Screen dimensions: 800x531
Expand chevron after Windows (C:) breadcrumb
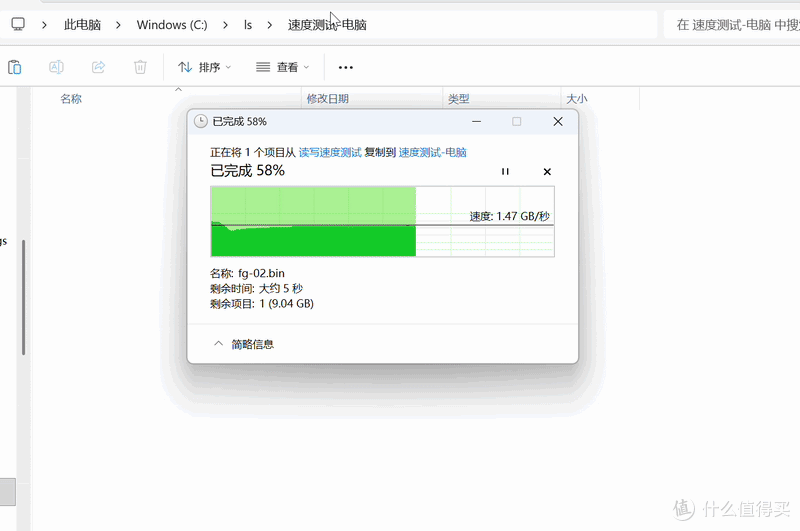[225, 25]
